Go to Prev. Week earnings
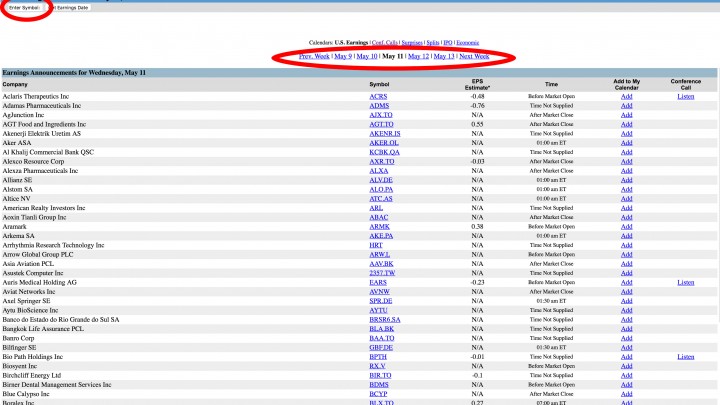This screenshot has height=405, width=720. point(314,56)
